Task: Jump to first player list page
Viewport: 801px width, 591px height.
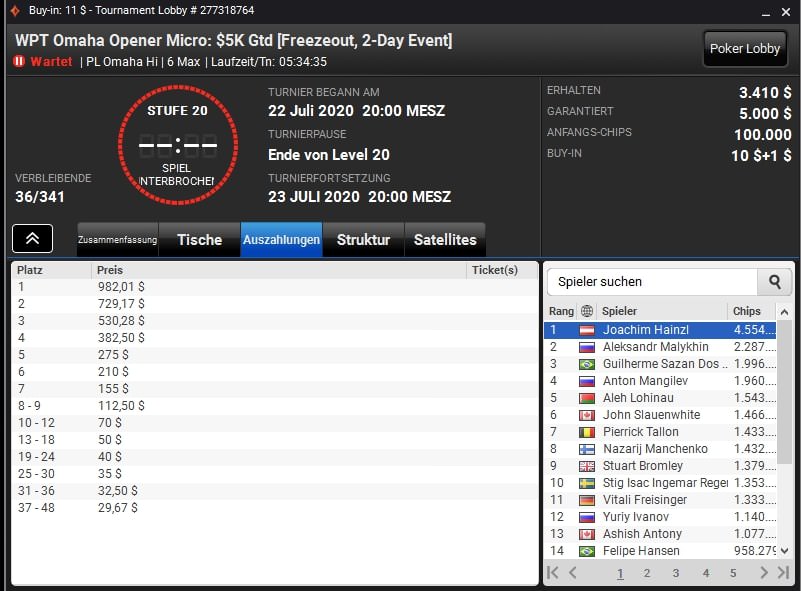Action: (553, 573)
